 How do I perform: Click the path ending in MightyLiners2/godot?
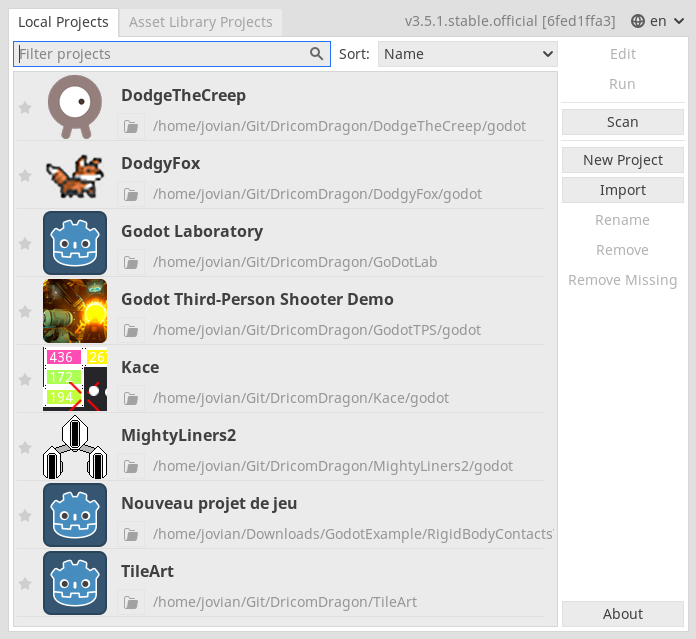point(333,466)
